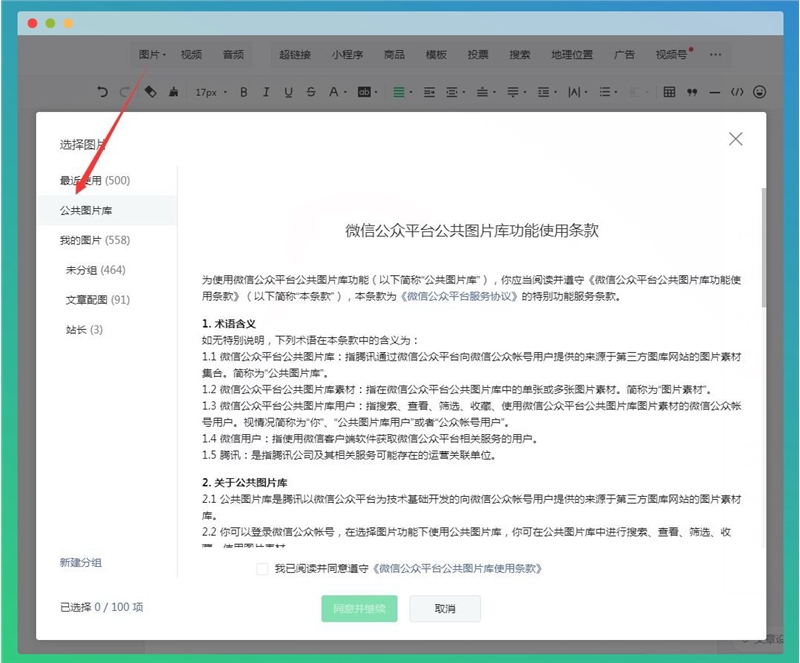The height and width of the screenshot is (663, 800).
Task: Select 地理位置 in the insert bar
Action: (x=572, y=55)
